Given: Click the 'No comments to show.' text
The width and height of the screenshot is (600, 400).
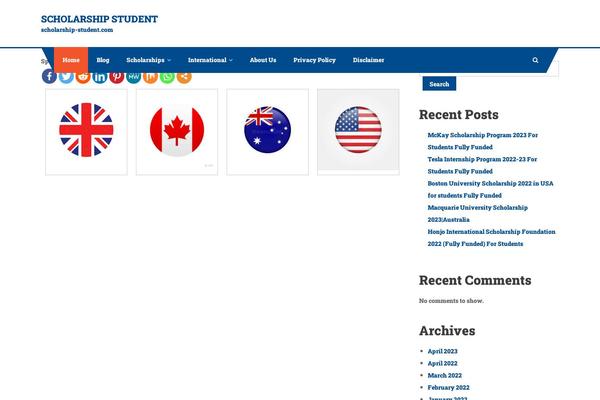Looking at the screenshot, I should 451,300.
